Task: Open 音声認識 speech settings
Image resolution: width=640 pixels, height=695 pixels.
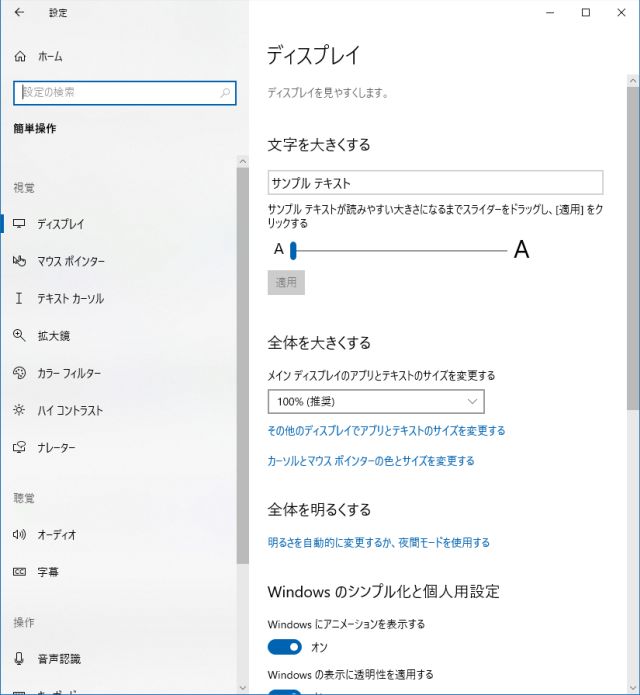Action: coord(59,659)
